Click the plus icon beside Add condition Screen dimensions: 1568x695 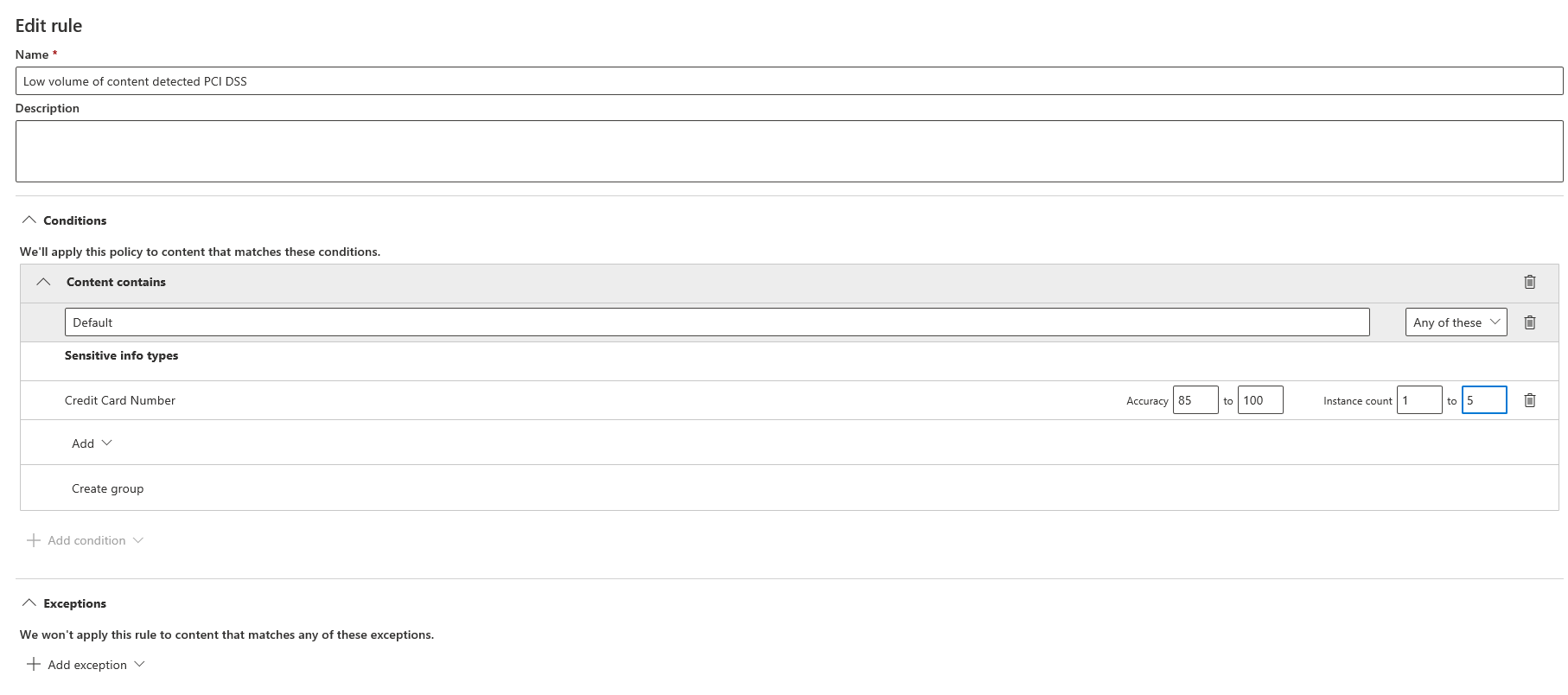click(x=34, y=540)
